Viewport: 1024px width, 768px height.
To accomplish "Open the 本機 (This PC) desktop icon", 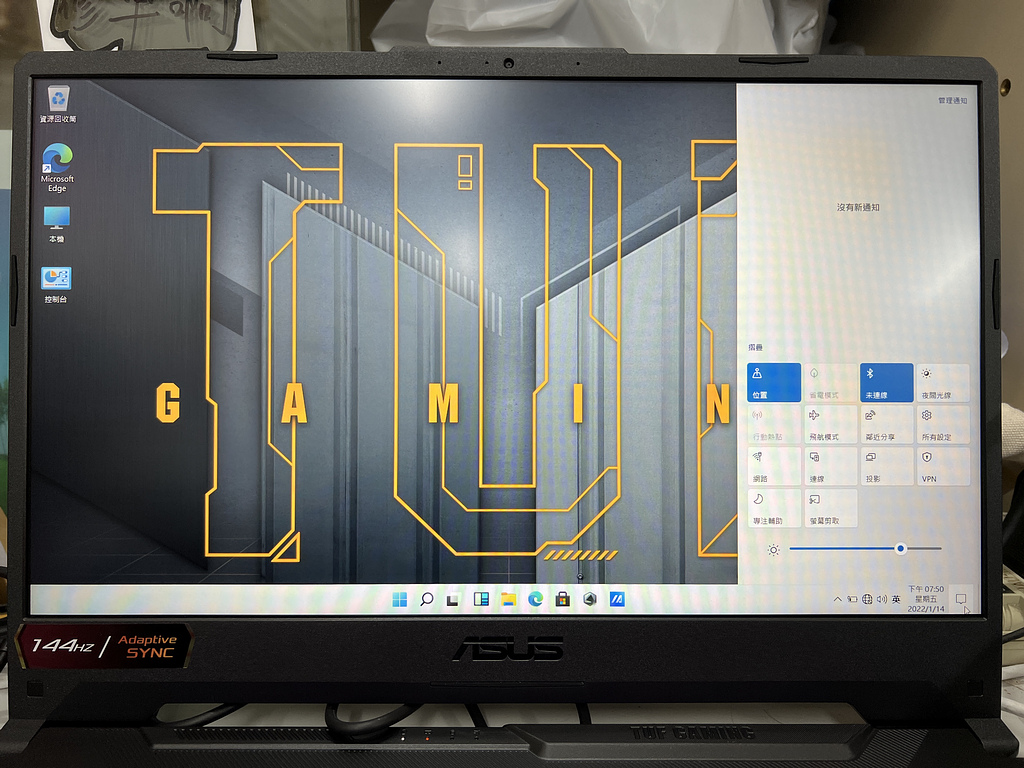I will click(57, 225).
